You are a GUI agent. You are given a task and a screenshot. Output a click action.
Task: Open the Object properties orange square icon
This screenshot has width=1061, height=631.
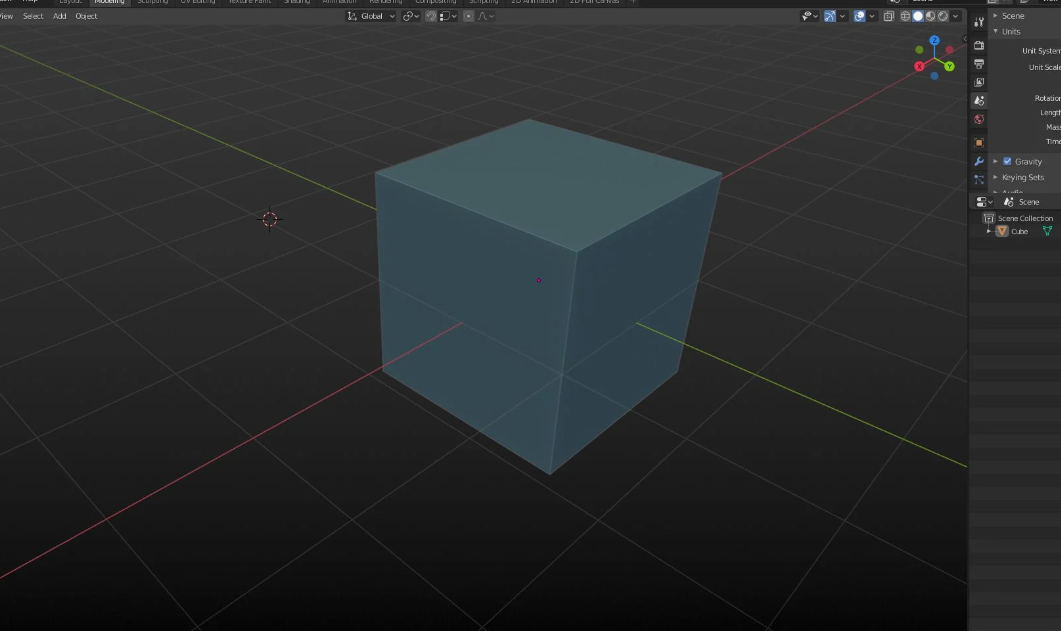click(x=979, y=142)
